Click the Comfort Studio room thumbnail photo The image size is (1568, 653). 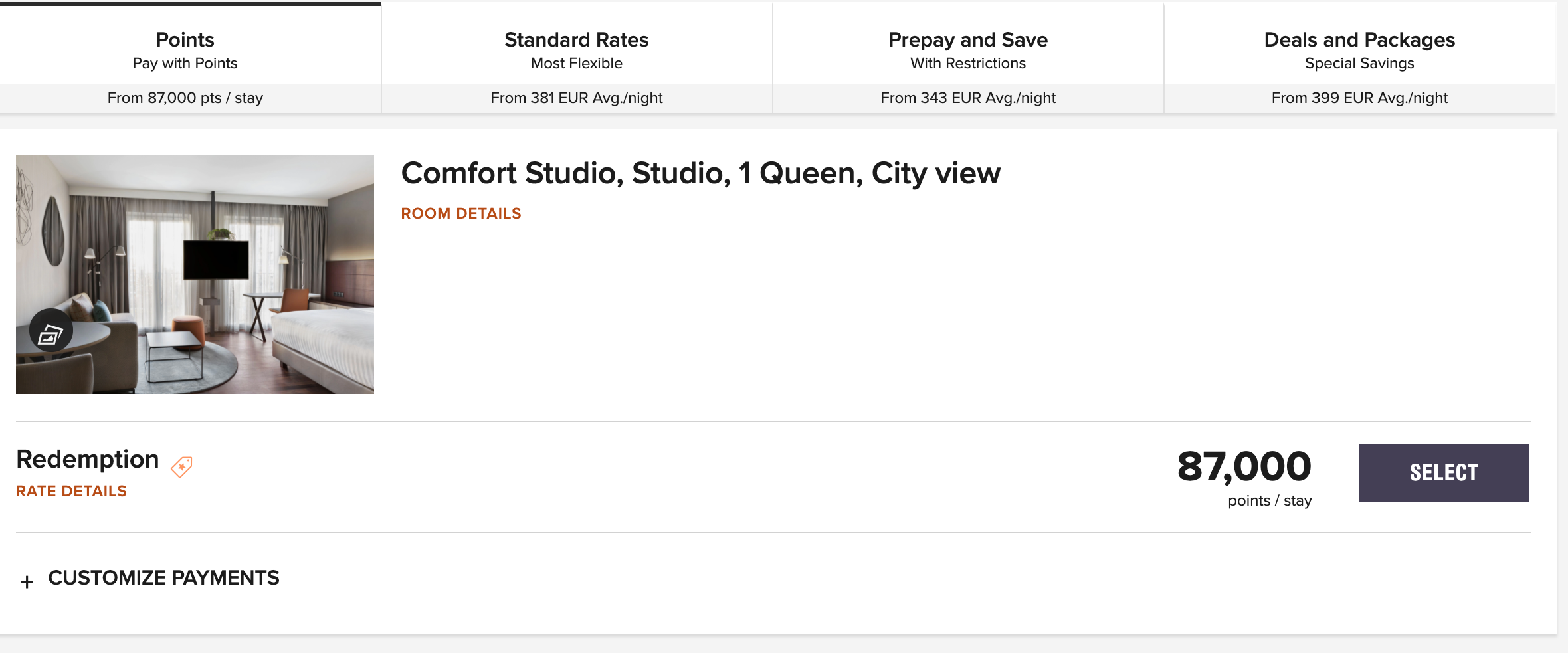point(195,274)
